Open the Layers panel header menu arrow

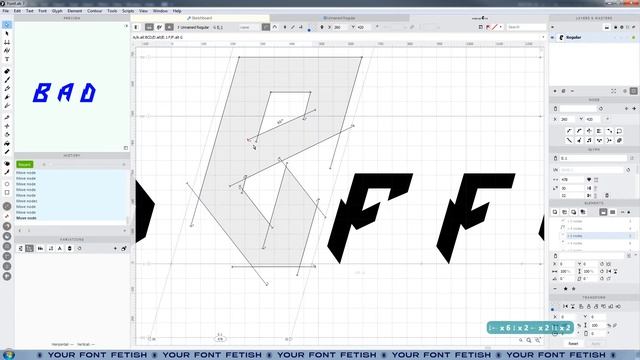pyautogui.click(x=553, y=27)
